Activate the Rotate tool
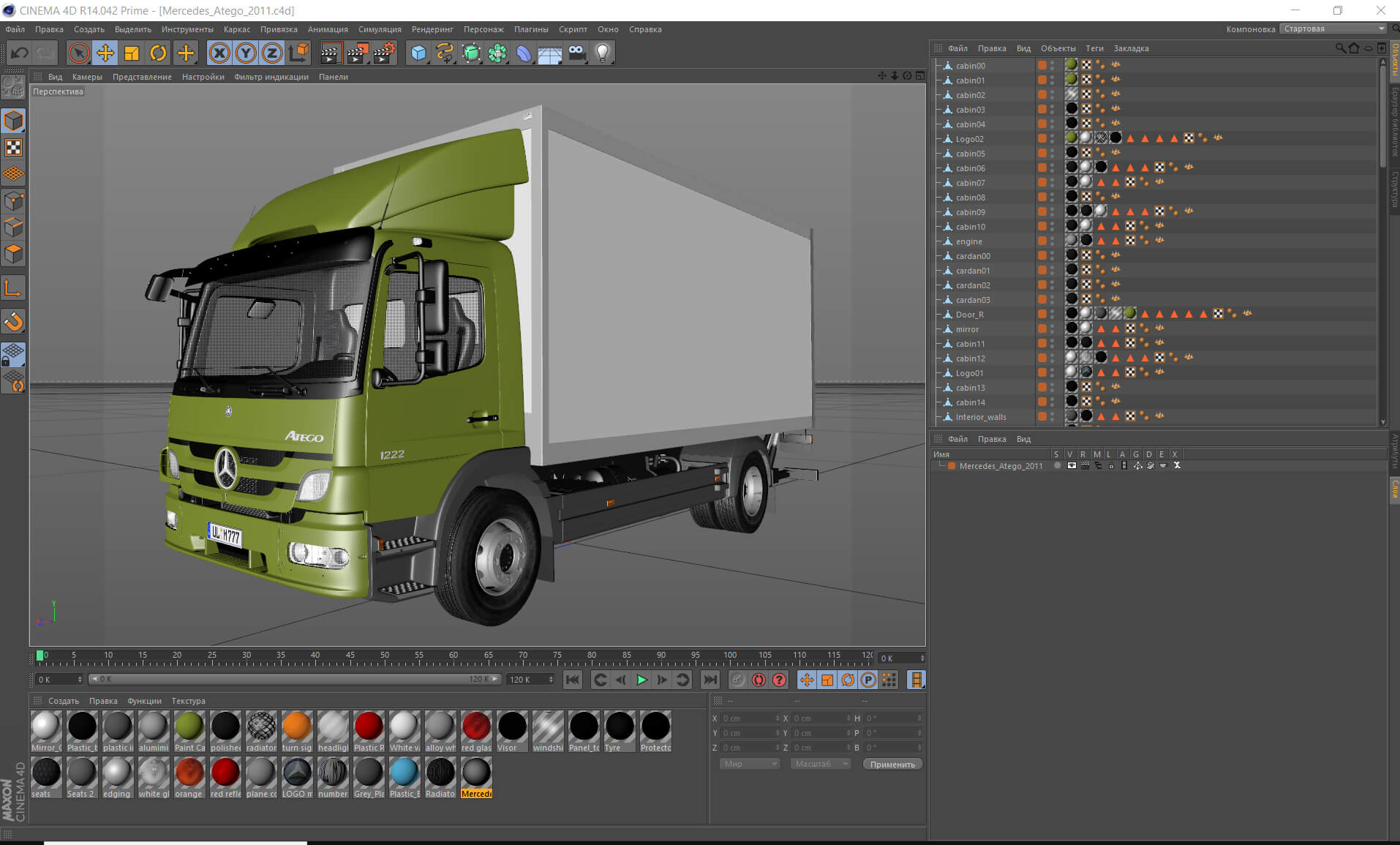Screen dimensions: 1400x845 pyautogui.click(x=158, y=53)
